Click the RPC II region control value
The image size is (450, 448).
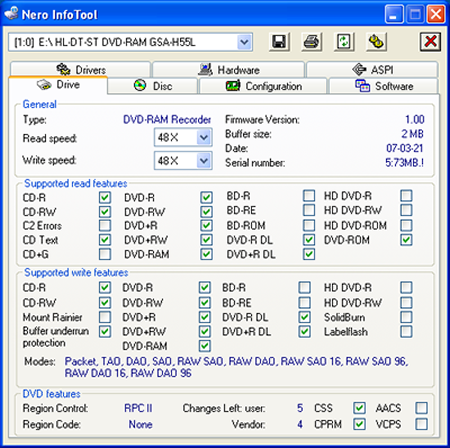point(138,408)
